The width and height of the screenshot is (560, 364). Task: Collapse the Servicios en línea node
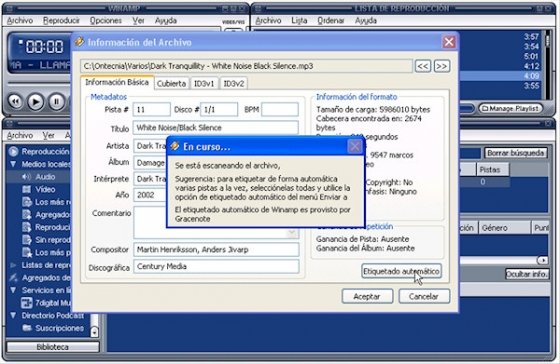click(13, 290)
